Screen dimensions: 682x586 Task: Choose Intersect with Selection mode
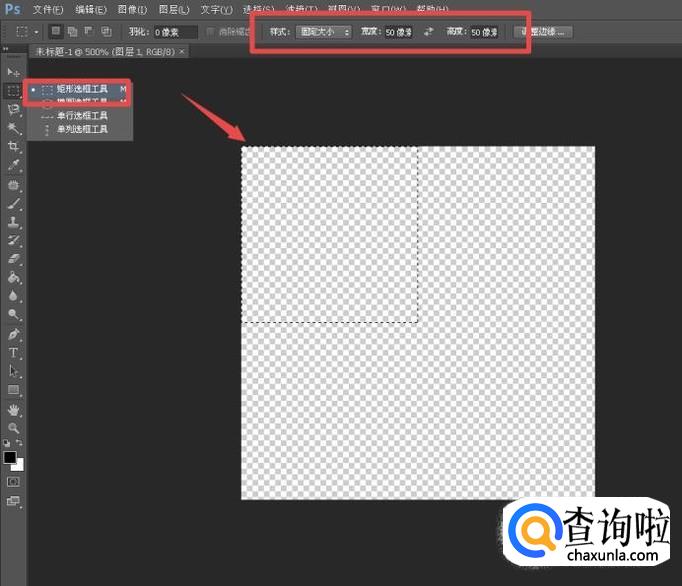click(x=106, y=31)
